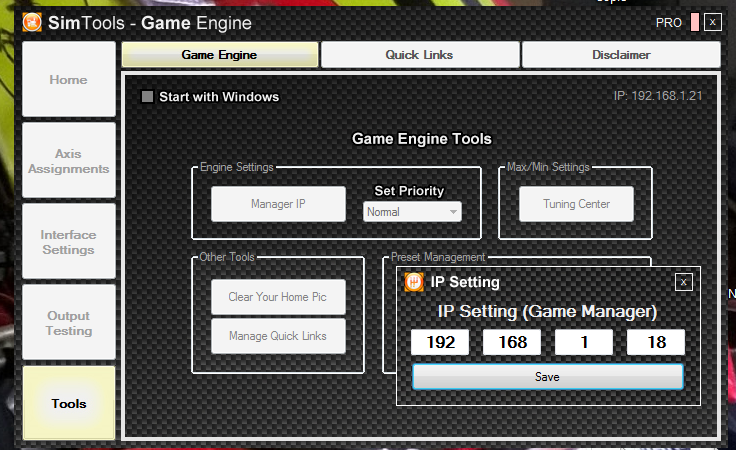Click the PRO label in title bar
Image resolution: width=736 pixels, height=450 pixels.
(668, 23)
